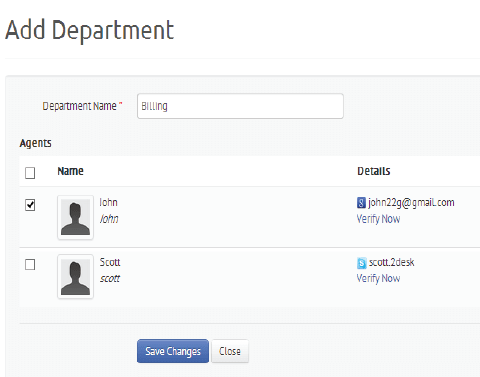Click Scott's avatar silhouette picture
The height and width of the screenshot is (377, 480).
point(75,277)
